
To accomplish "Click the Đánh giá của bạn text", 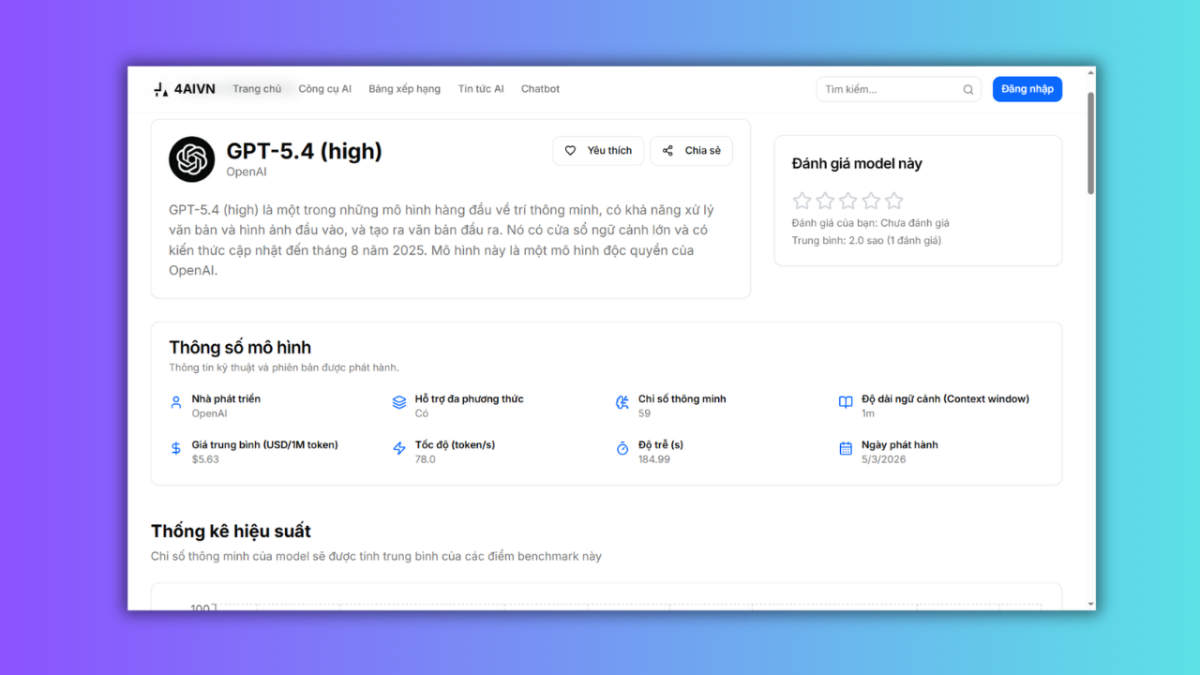I will pyautogui.click(x=870, y=223).
